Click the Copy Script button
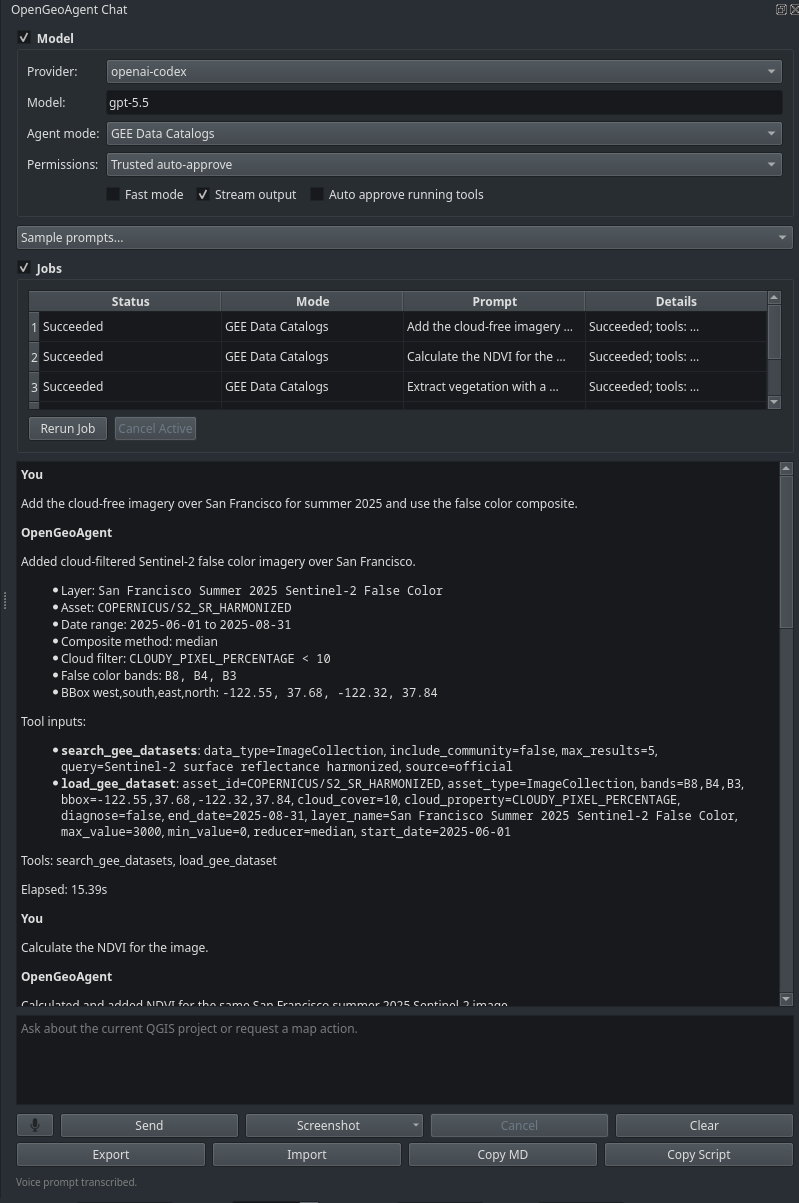Screen dimensions: 799x1203 click(x=699, y=1154)
